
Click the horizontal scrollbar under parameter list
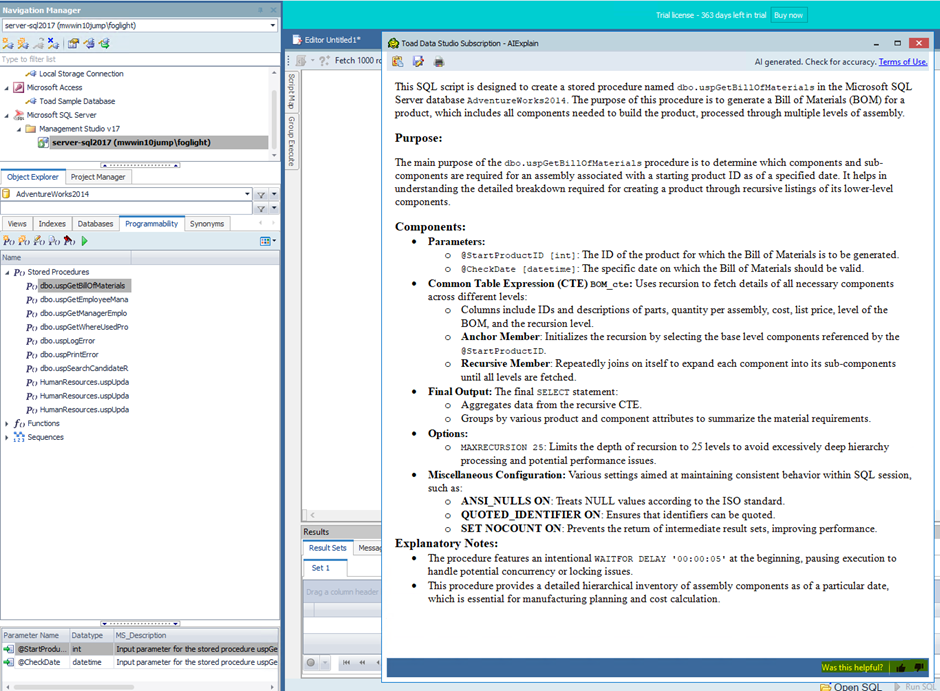74,687
